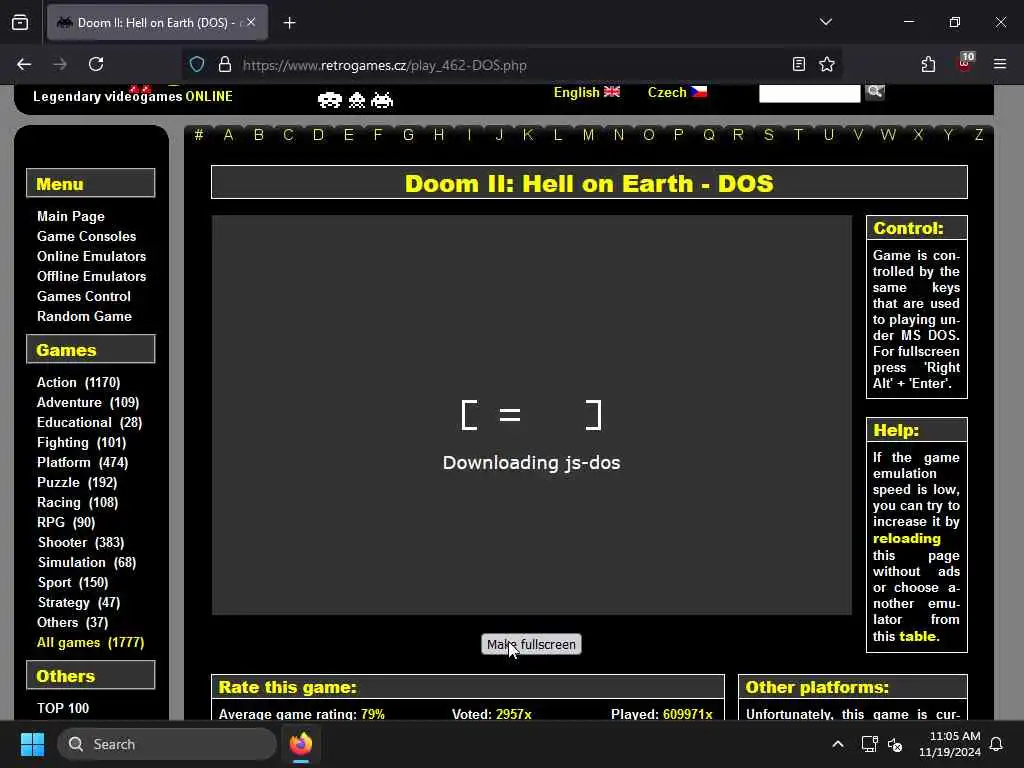Open notifications bell icon
Image resolution: width=1024 pixels, height=768 pixels.
pos(996,744)
